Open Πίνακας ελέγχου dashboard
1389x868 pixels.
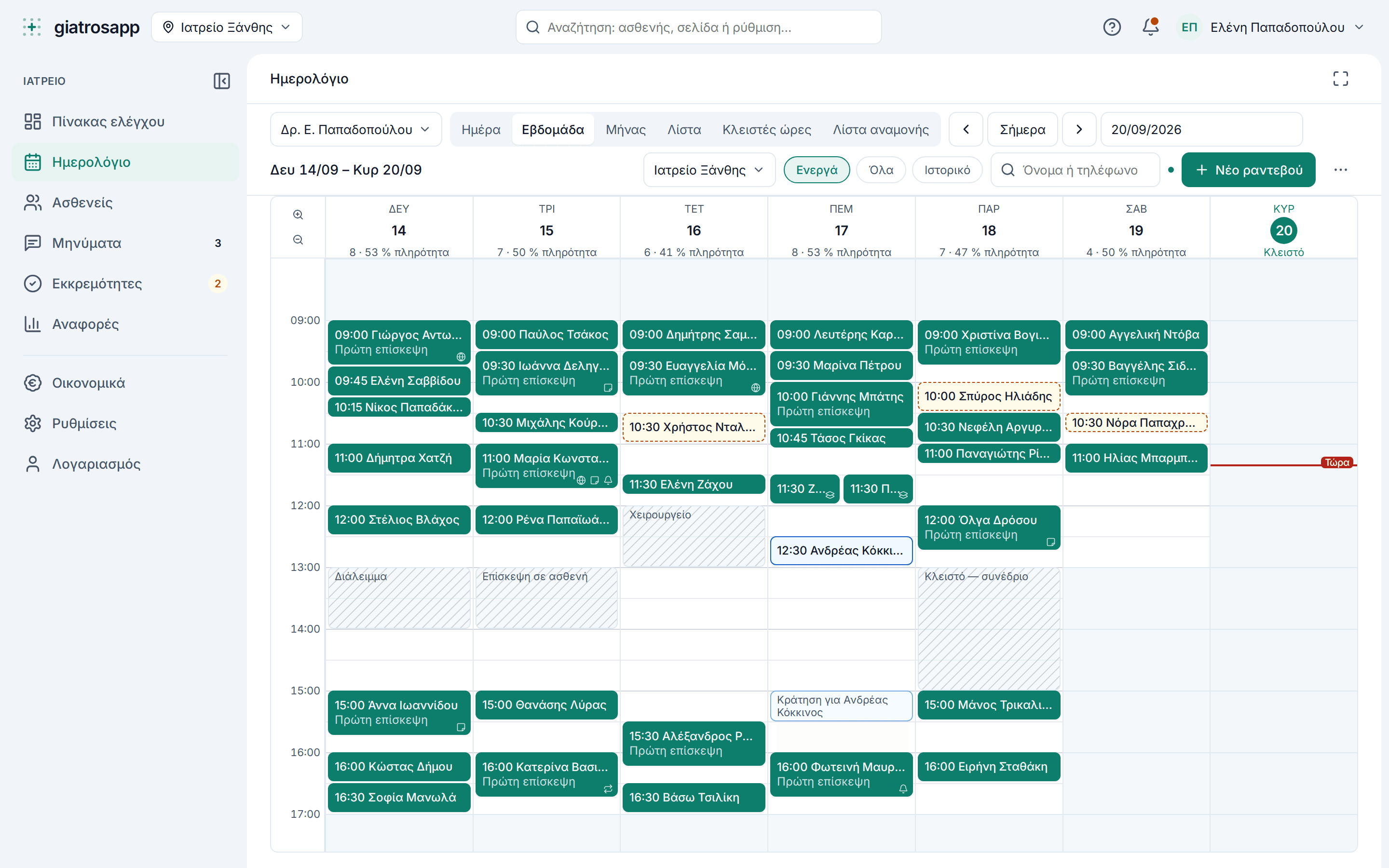click(x=125, y=122)
